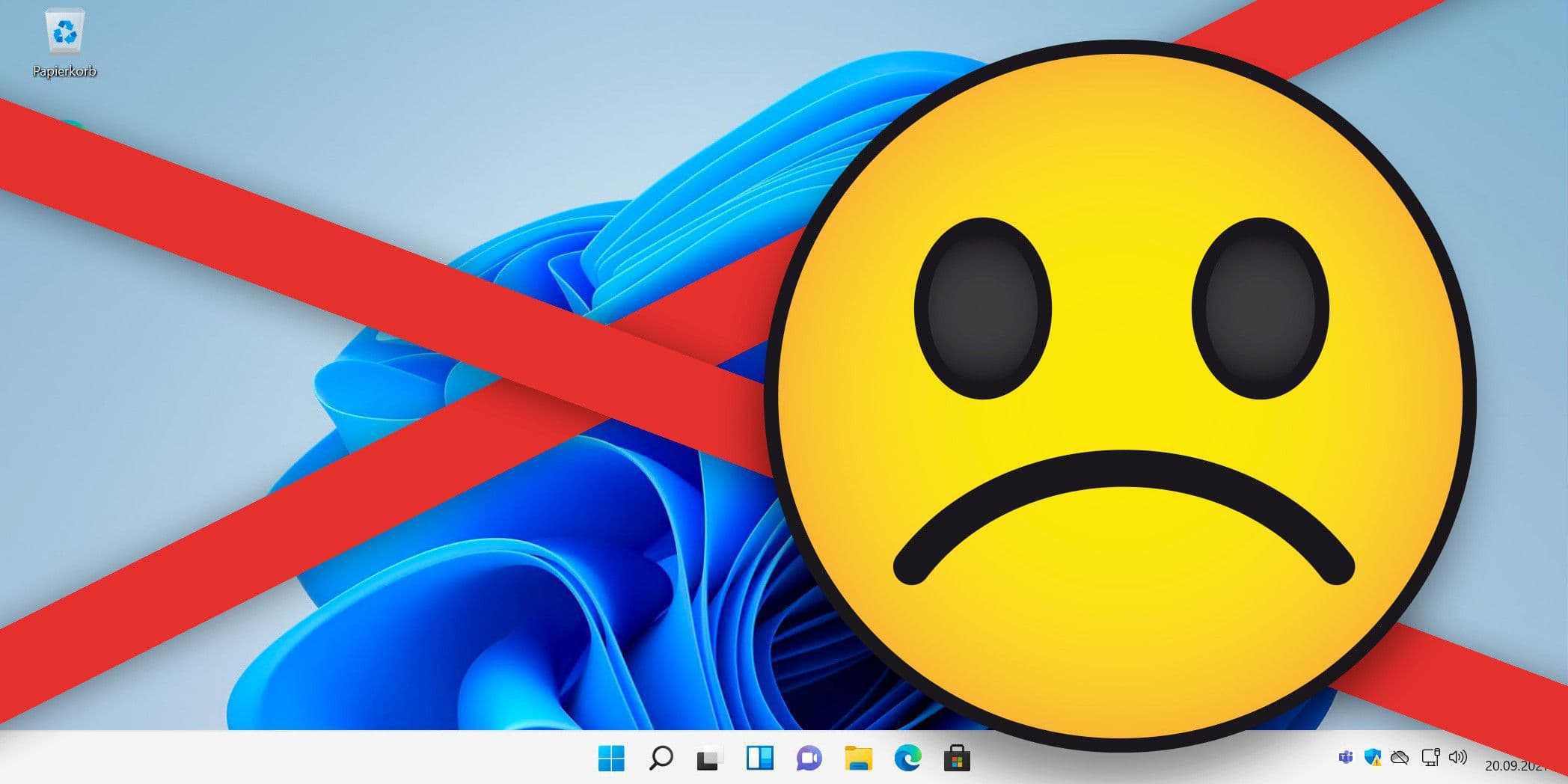Open the Microsoft Store

coord(957,759)
